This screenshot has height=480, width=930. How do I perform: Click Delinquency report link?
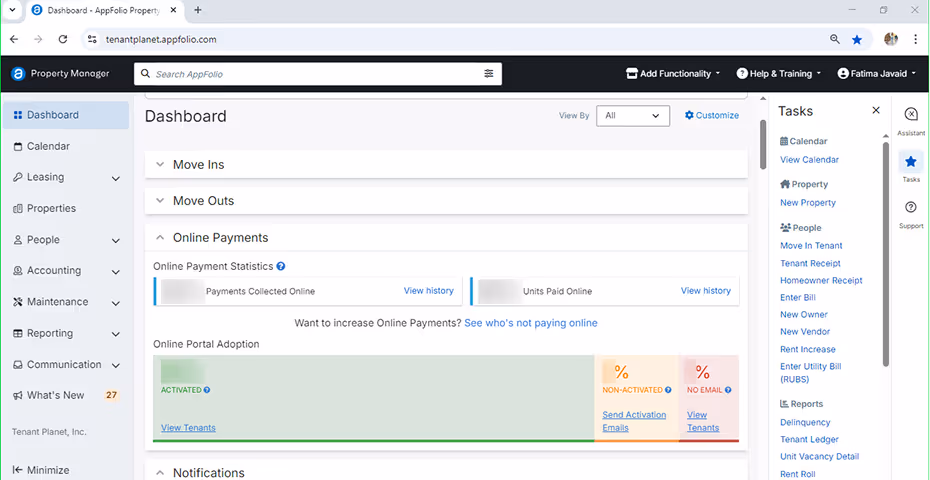point(805,422)
